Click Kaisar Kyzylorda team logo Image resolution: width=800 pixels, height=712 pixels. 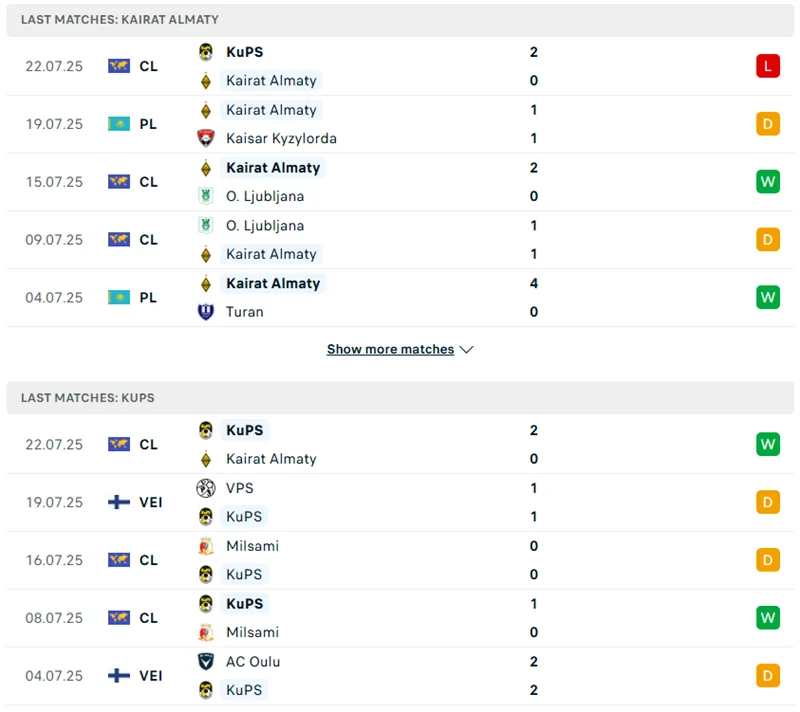pos(206,138)
